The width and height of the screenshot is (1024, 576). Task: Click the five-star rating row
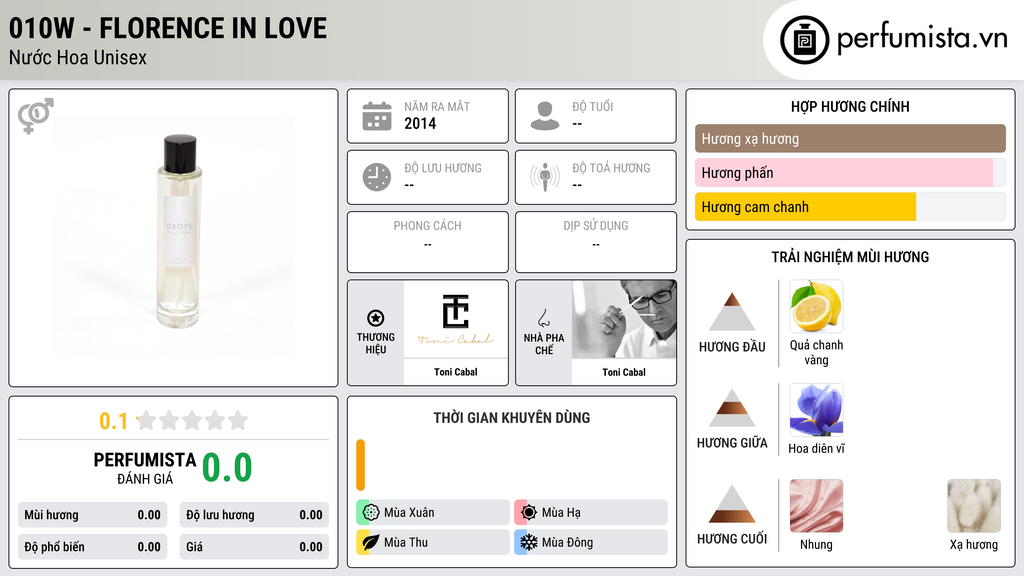click(x=192, y=420)
